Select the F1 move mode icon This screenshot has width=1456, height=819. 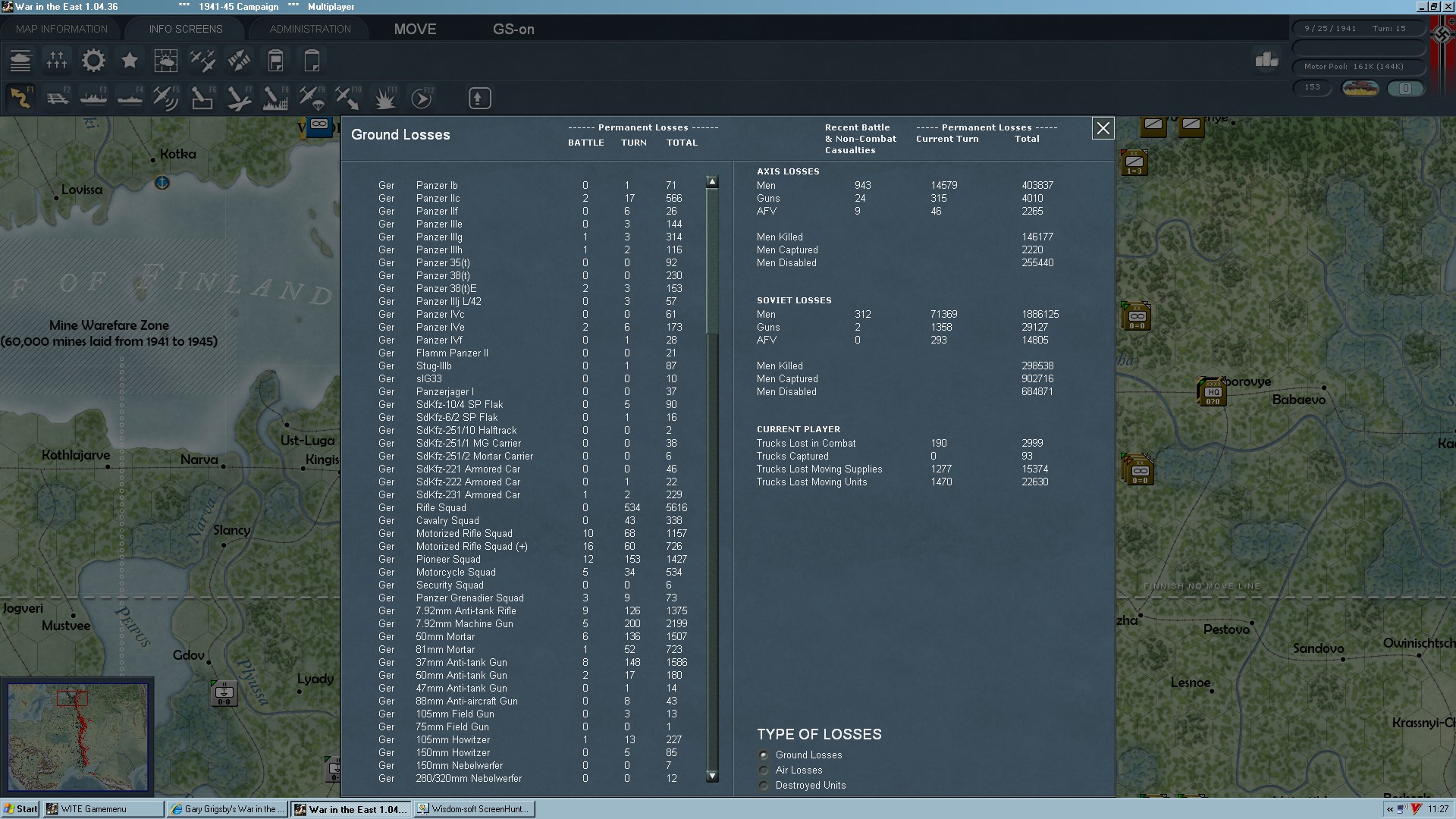click(x=20, y=98)
